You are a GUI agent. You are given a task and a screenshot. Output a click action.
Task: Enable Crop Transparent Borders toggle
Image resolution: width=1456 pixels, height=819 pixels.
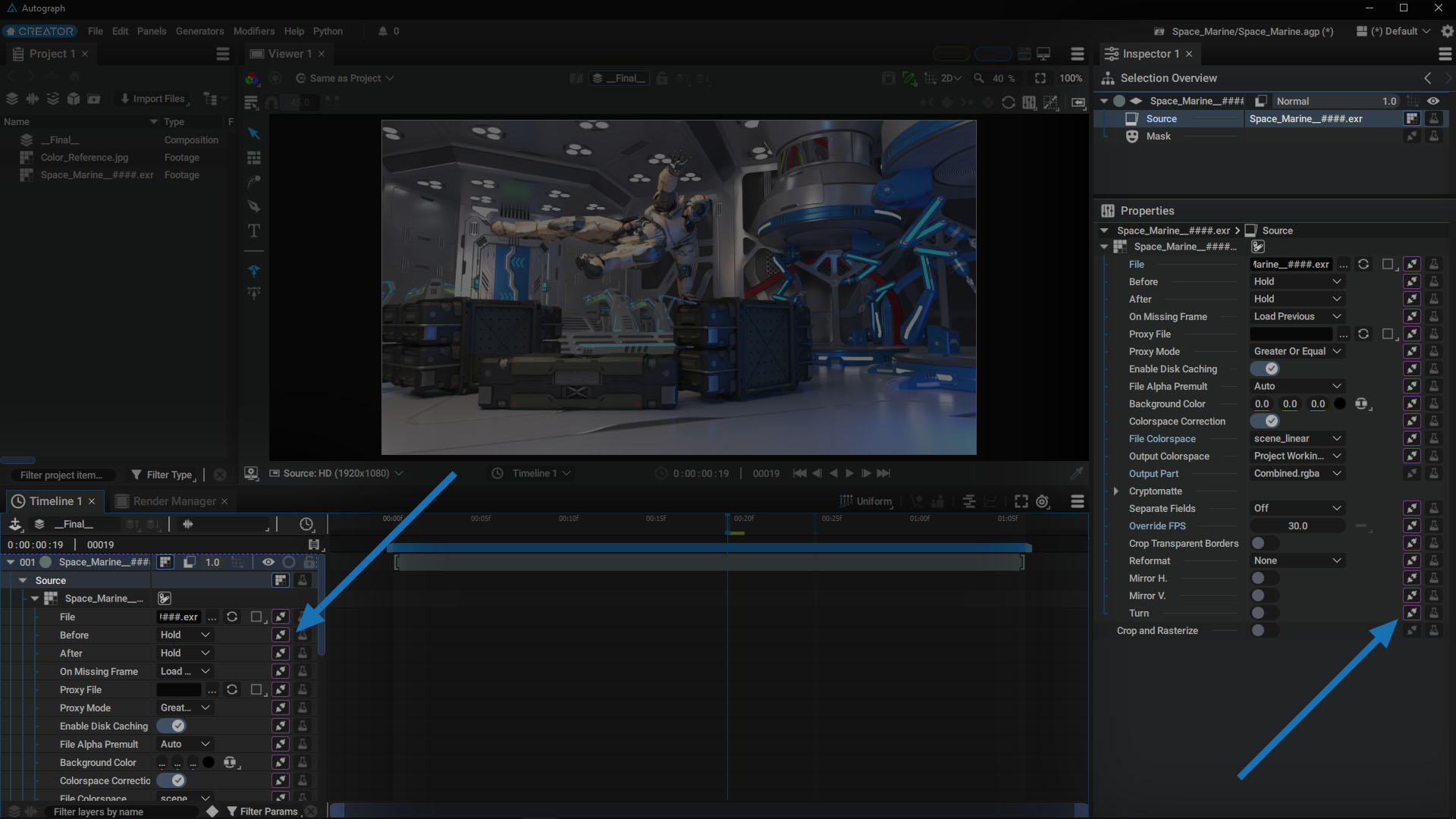[x=1266, y=543]
